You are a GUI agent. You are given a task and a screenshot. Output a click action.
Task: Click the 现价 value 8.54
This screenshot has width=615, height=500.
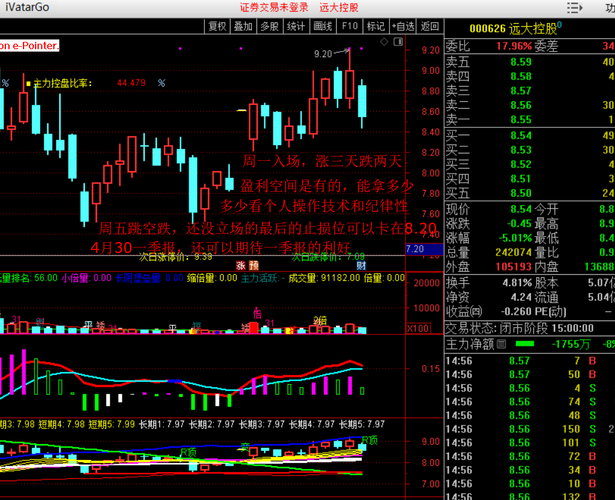pyautogui.click(x=521, y=209)
